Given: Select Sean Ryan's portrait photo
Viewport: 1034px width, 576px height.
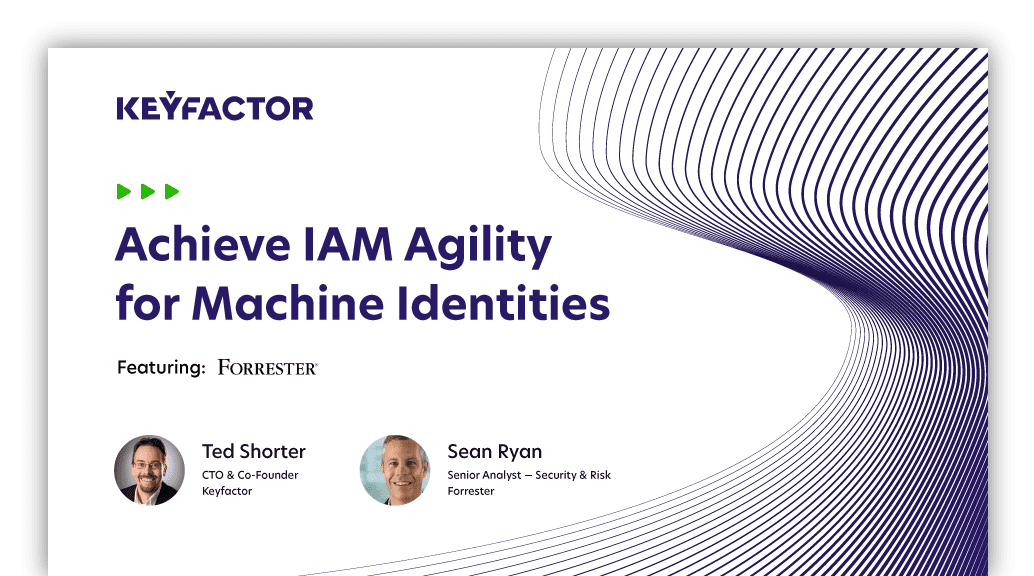Looking at the screenshot, I should (395, 470).
